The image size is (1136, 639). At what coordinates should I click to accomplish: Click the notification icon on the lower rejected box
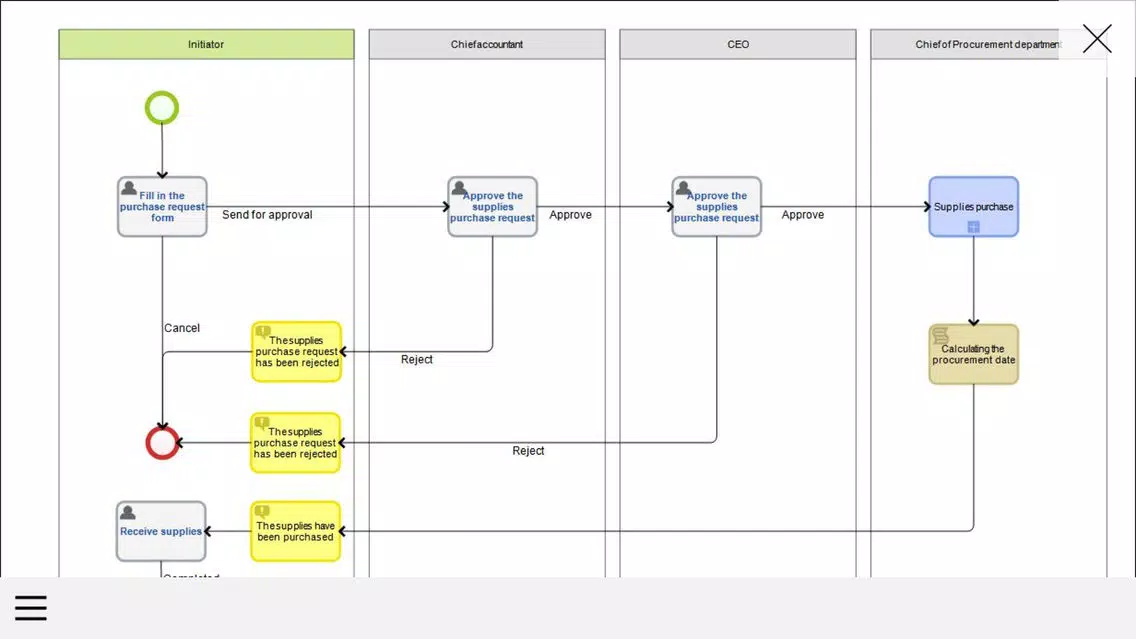coord(262,423)
